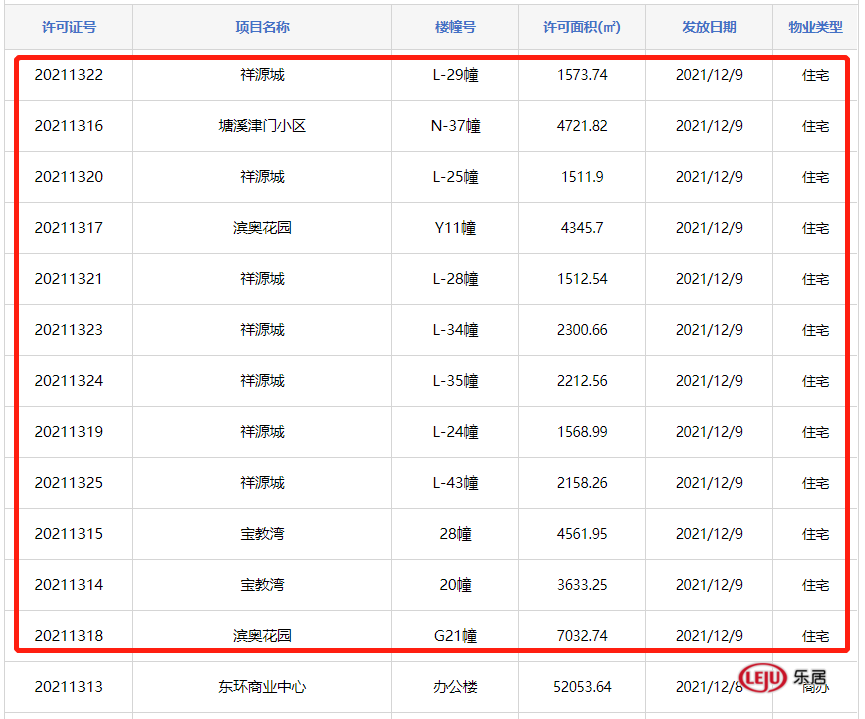Click date 2021/12/9 in 20211318 row
This screenshot has width=865, height=719.
coord(709,636)
